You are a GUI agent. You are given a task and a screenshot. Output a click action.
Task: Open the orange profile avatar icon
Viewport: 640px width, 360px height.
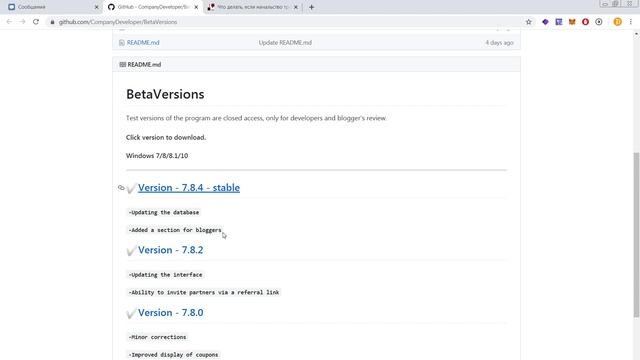click(x=618, y=22)
